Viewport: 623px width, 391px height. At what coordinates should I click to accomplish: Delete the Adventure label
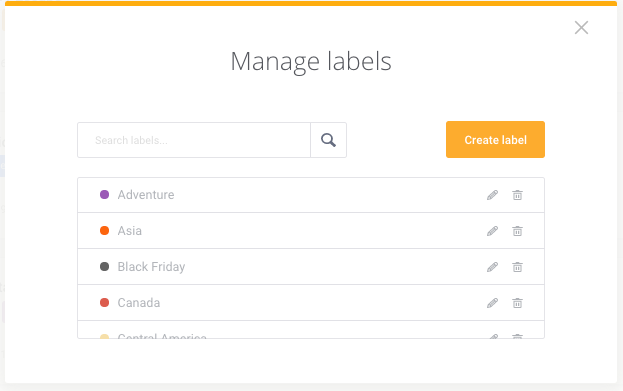pos(517,195)
